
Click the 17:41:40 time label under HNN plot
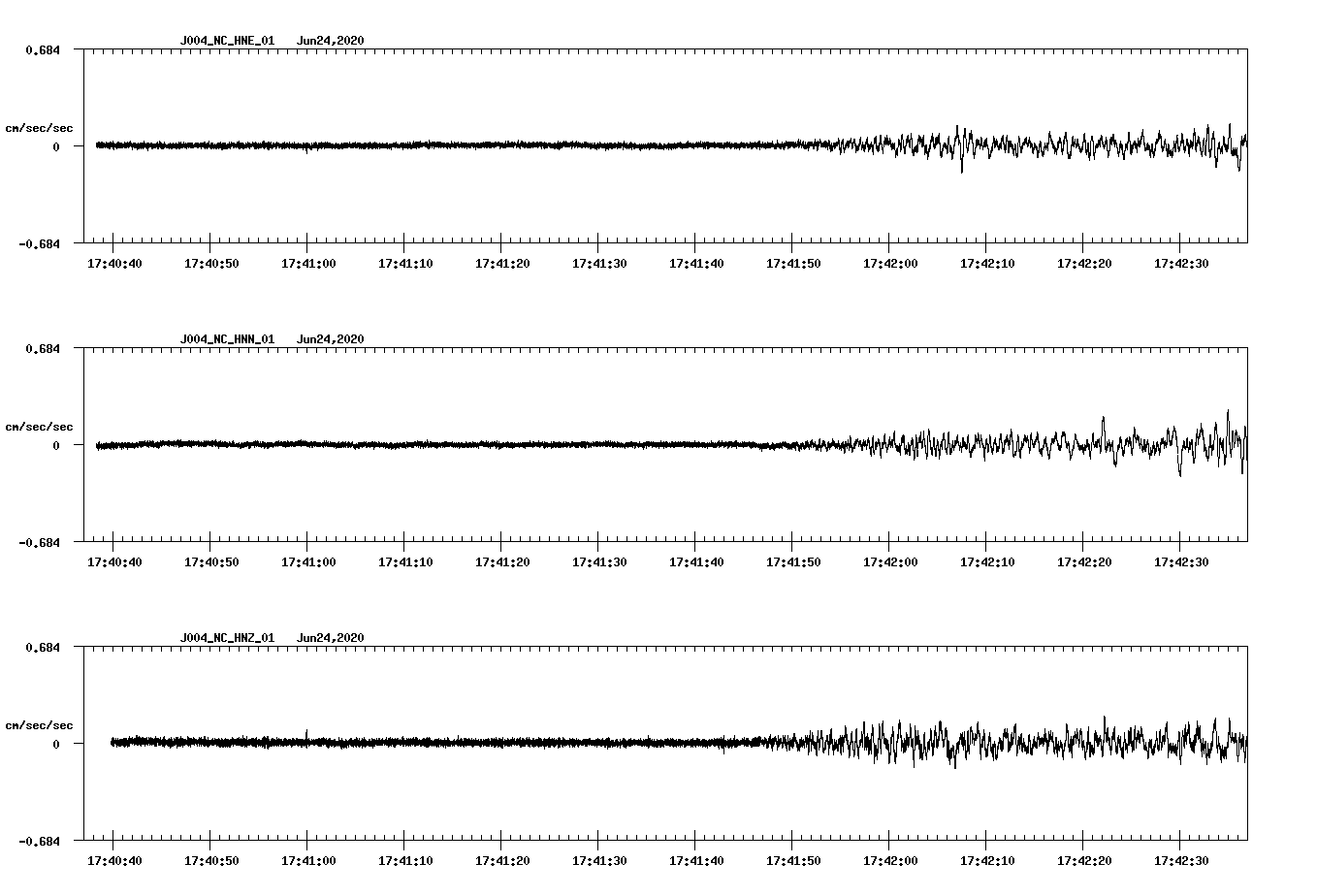(696, 562)
